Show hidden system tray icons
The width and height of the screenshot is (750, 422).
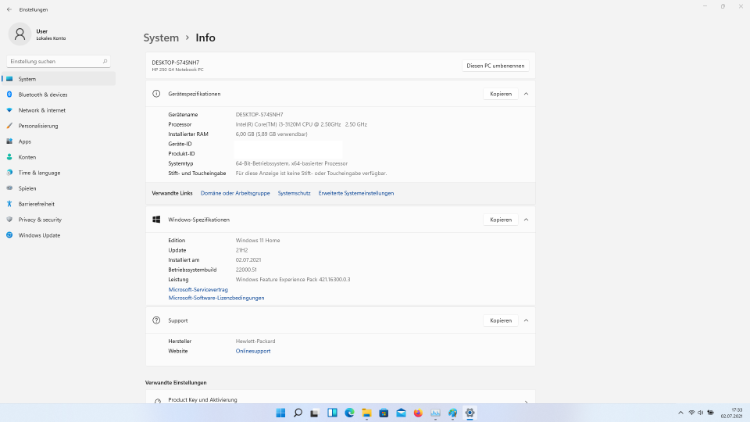(x=679, y=412)
